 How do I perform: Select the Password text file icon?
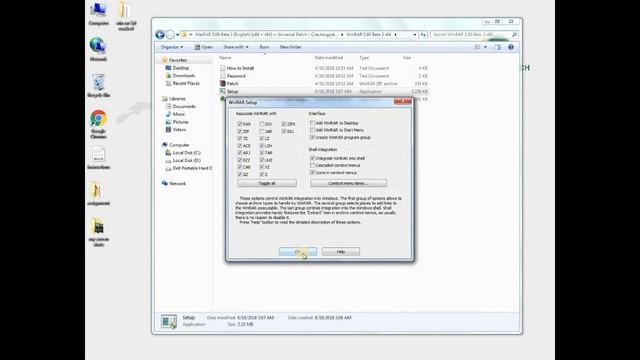tap(222, 76)
